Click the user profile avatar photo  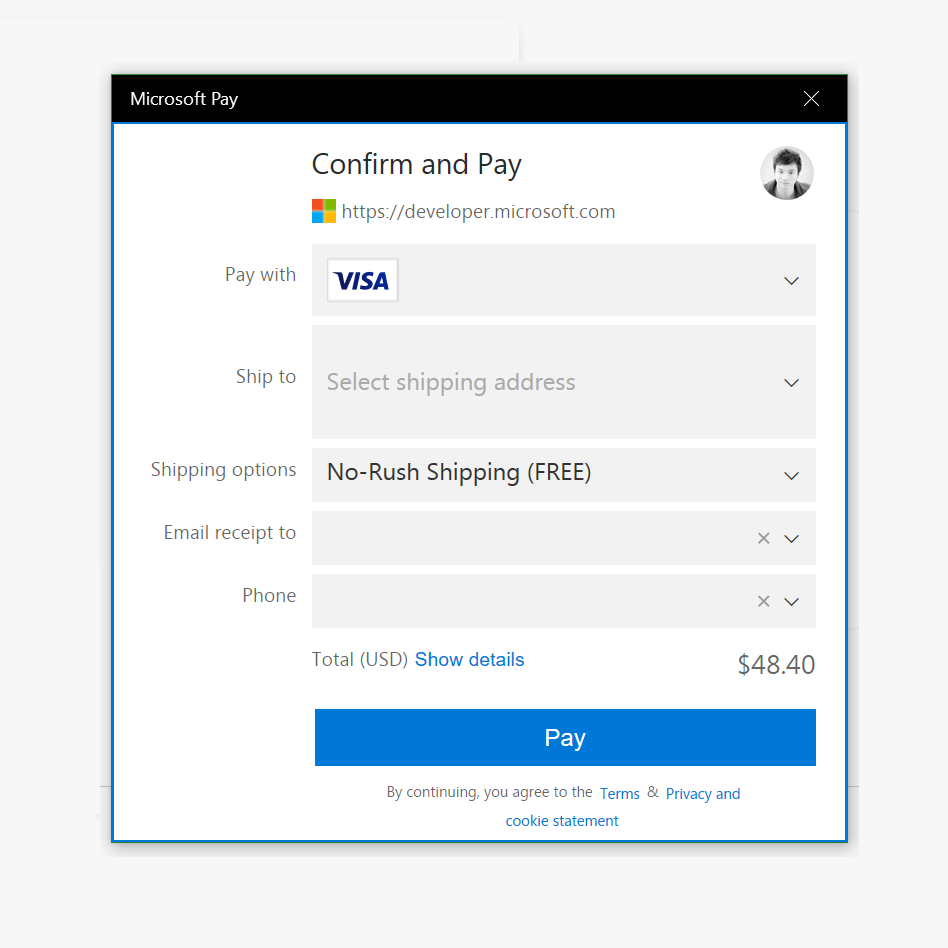tap(786, 174)
